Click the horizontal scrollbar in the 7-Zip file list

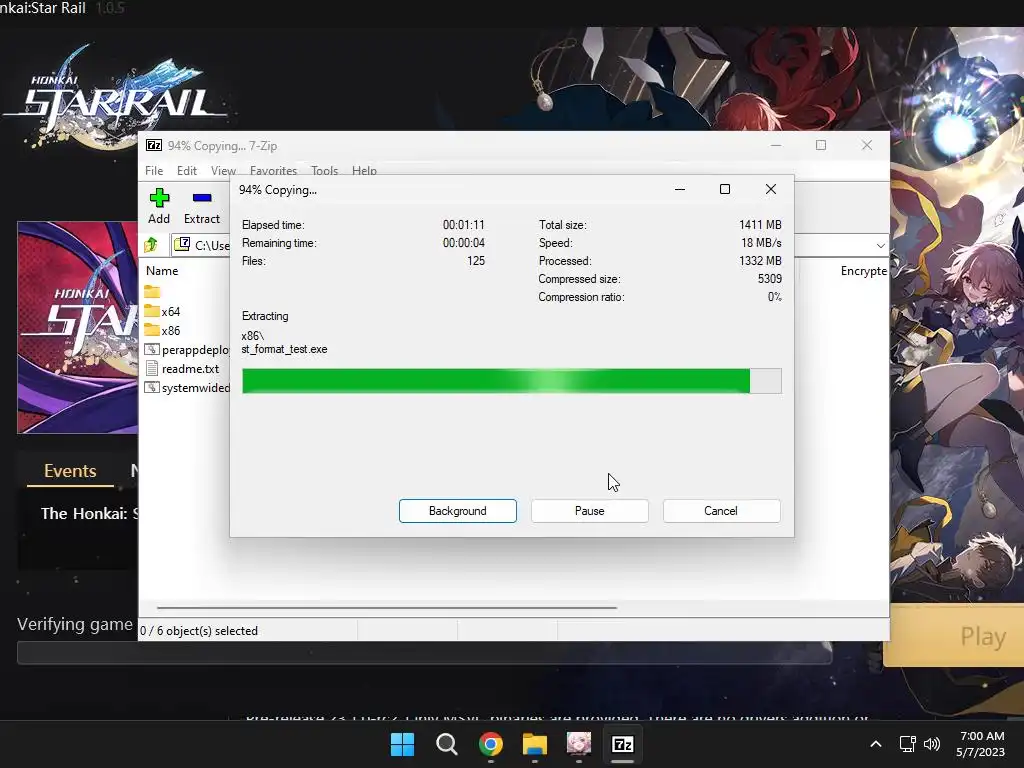click(x=387, y=607)
